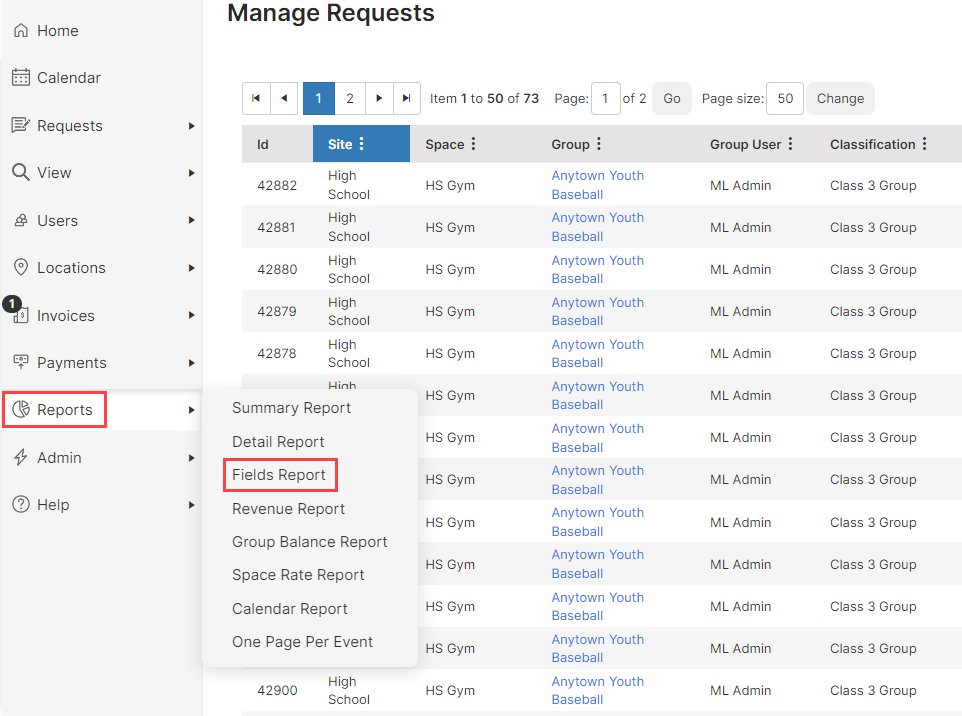Open the Fields Report
Screen dimensions: 962x716
[x=279, y=475]
